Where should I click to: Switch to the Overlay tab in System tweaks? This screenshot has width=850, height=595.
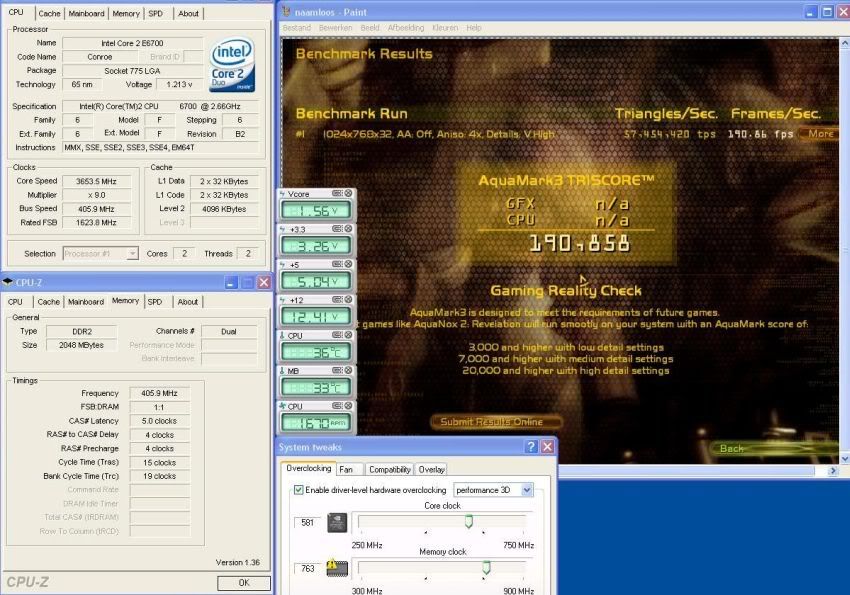tap(432, 469)
